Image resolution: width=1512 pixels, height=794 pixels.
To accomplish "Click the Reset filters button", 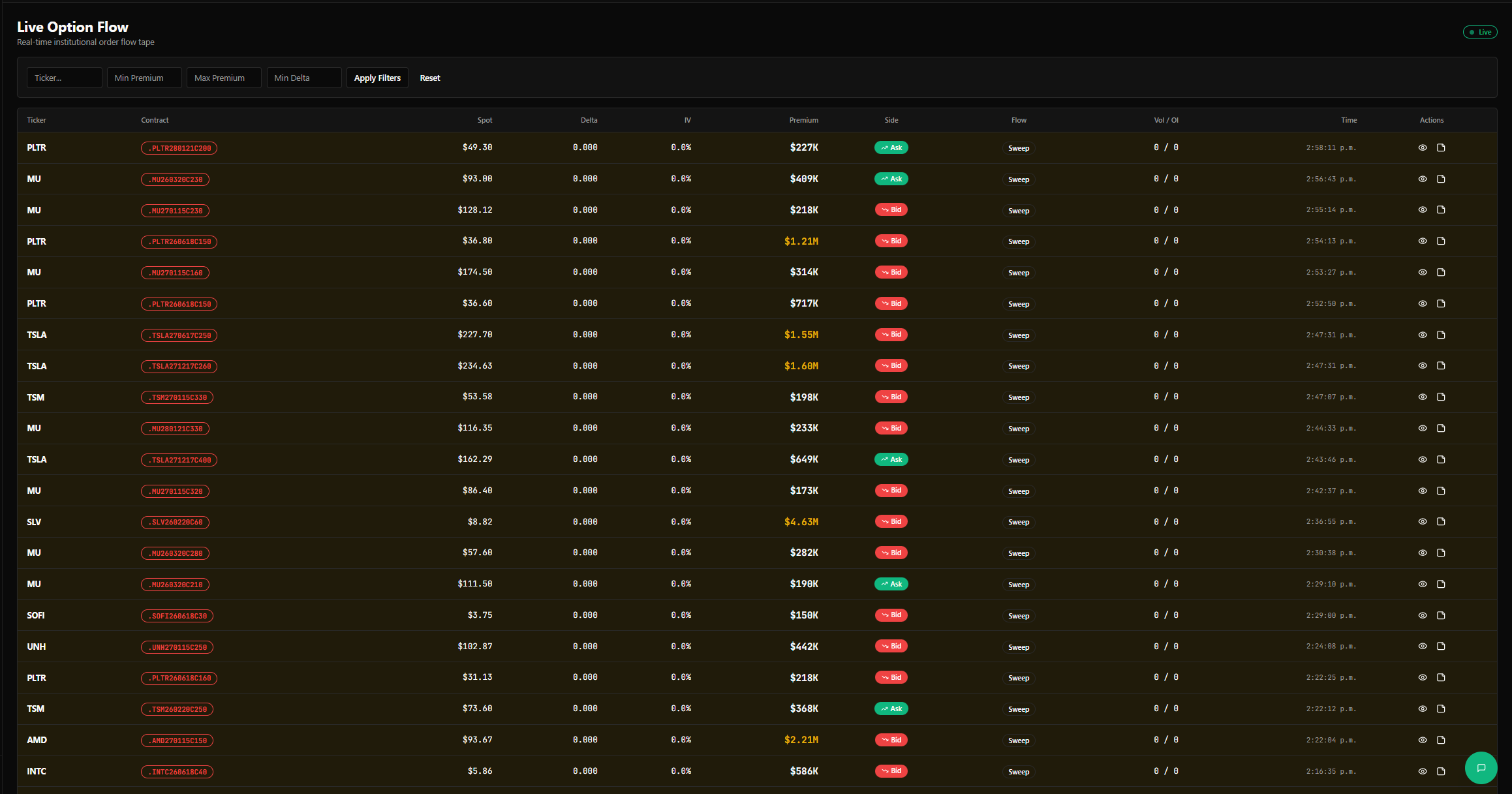I will [x=429, y=78].
